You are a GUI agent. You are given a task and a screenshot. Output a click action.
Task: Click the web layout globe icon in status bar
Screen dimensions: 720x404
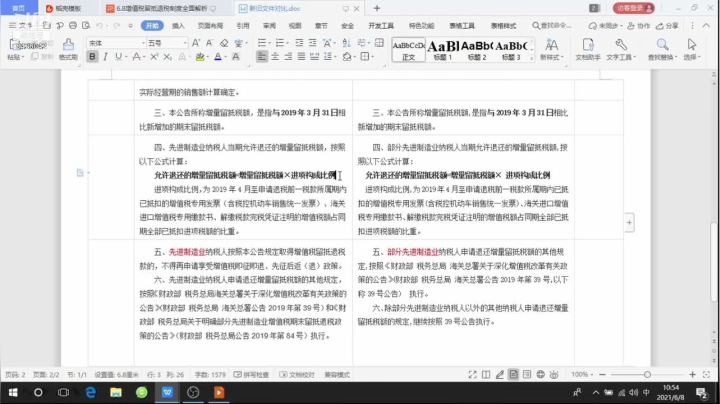(x=540, y=375)
